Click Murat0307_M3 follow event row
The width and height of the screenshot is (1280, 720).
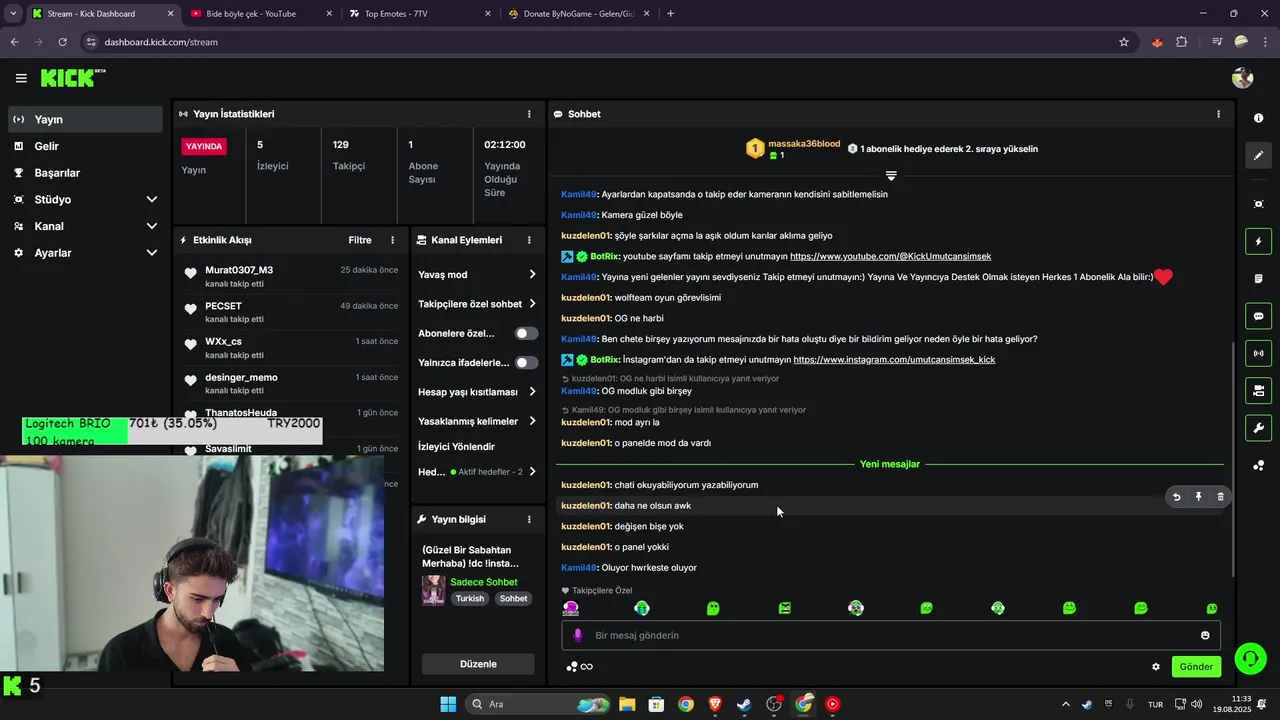[x=290, y=276]
